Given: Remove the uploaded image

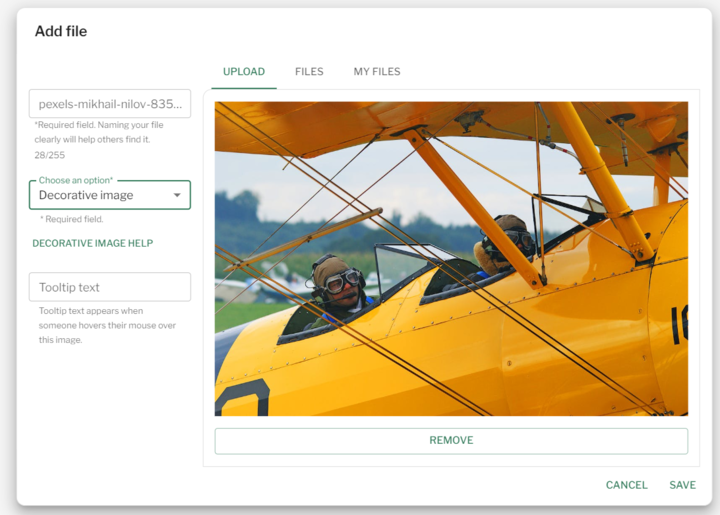Looking at the screenshot, I should (x=451, y=441).
